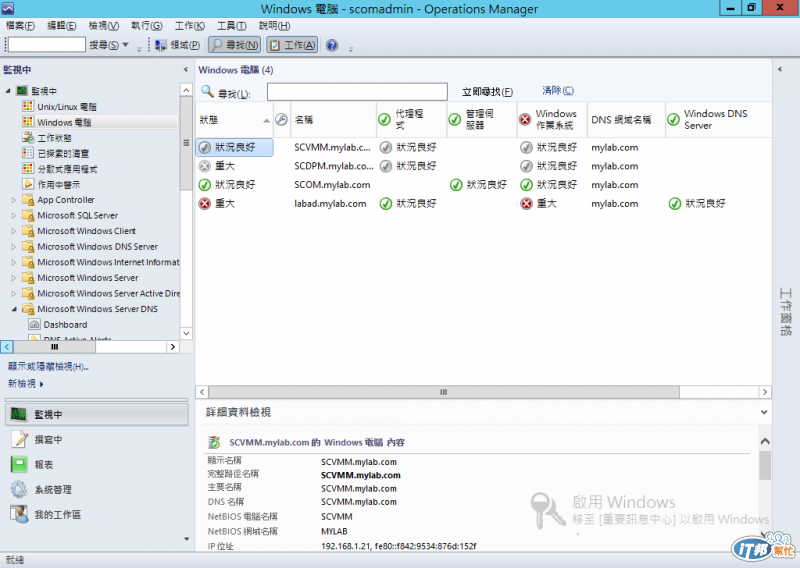Collapse the 監視中 root tree node

[x=8, y=91]
